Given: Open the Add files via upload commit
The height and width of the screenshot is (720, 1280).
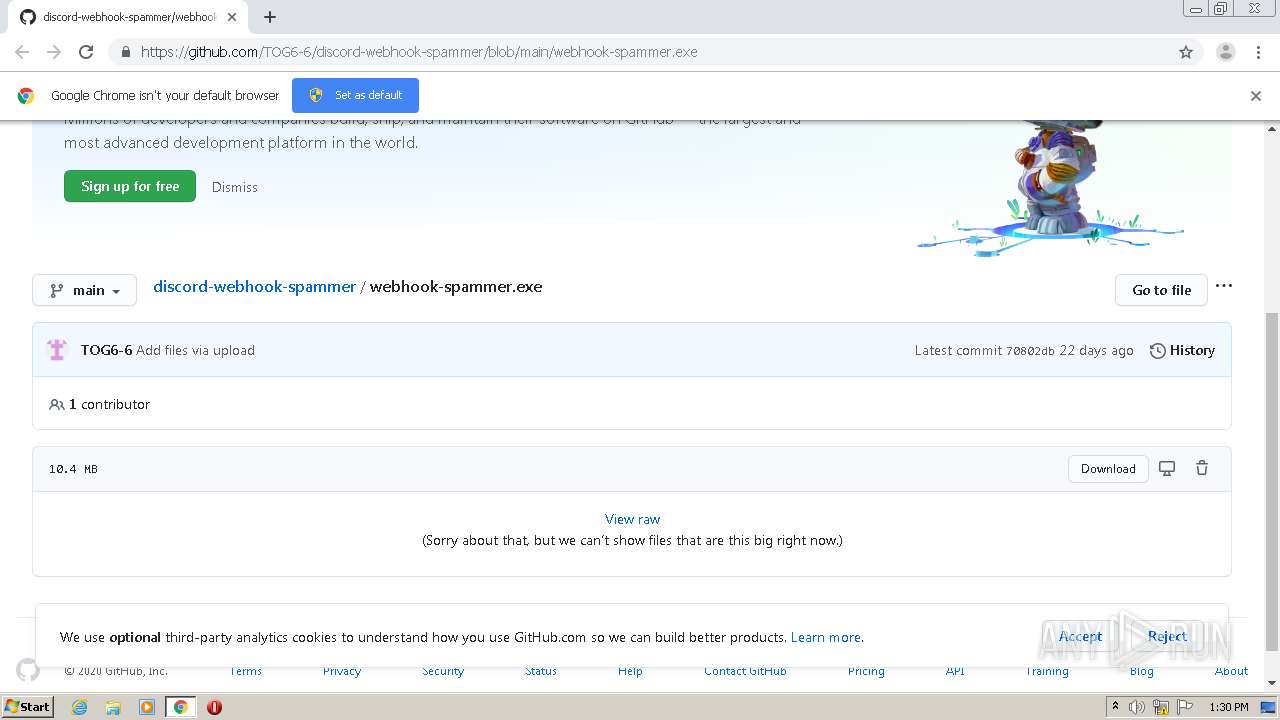Looking at the screenshot, I should click(x=195, y=350).
